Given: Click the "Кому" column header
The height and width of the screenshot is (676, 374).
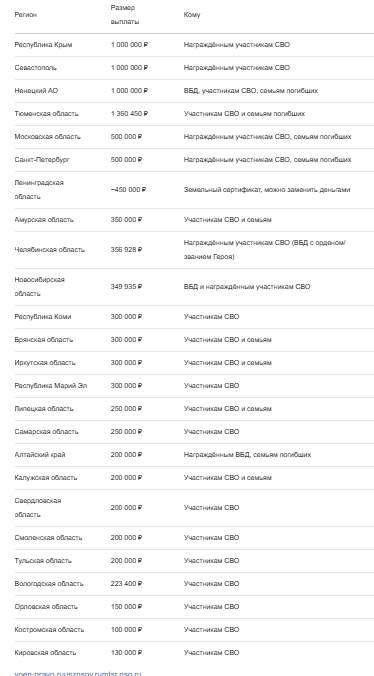Looking at the screenshot, I should coord(192,15).
